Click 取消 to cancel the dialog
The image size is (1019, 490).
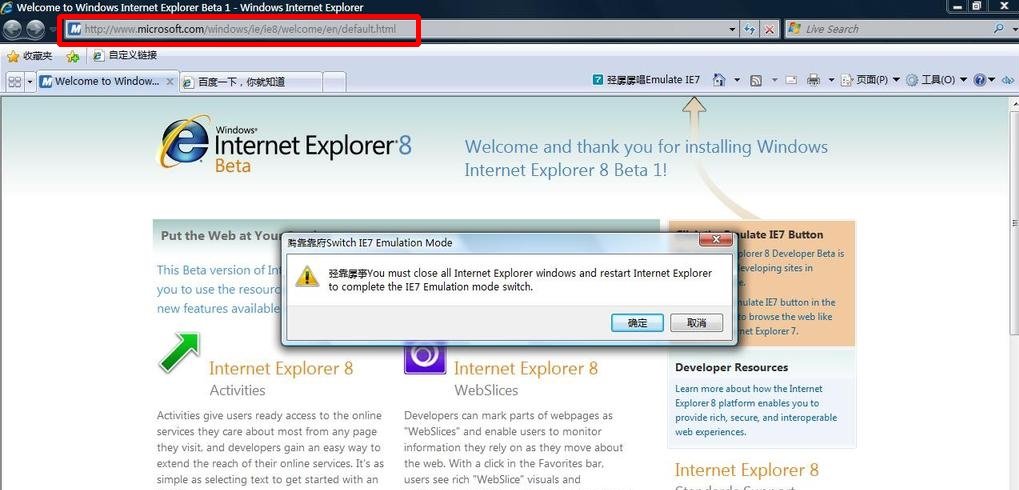pyautogui.click(x=696, y=322)
